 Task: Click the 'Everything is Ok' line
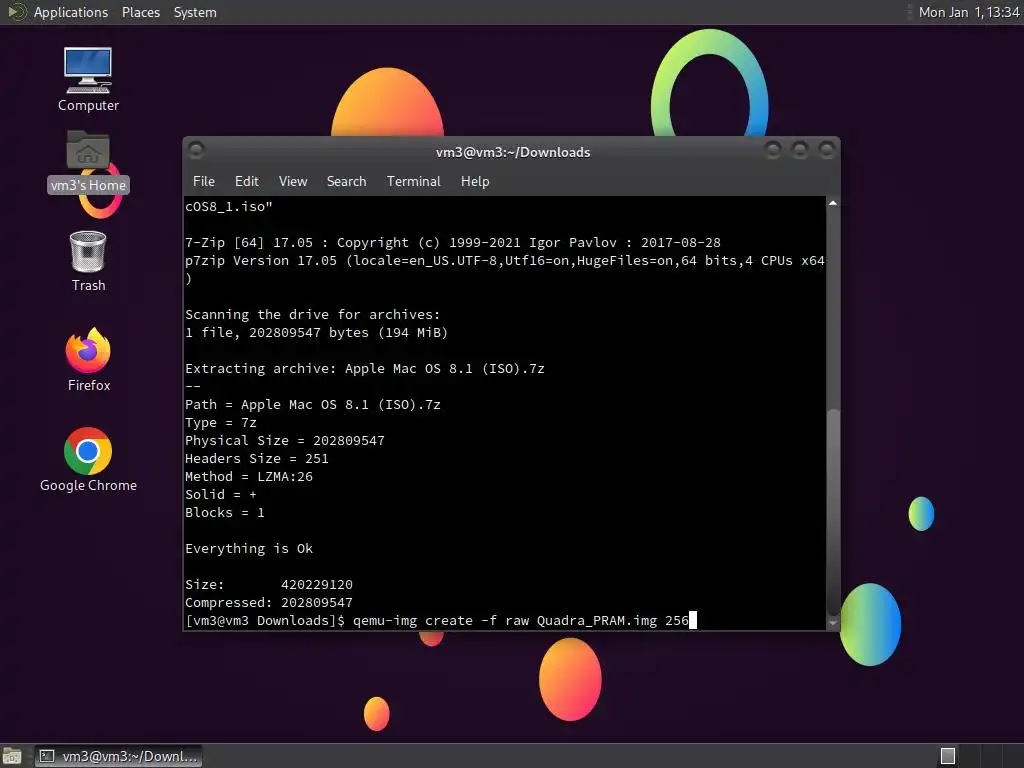[x=249, y=549]
